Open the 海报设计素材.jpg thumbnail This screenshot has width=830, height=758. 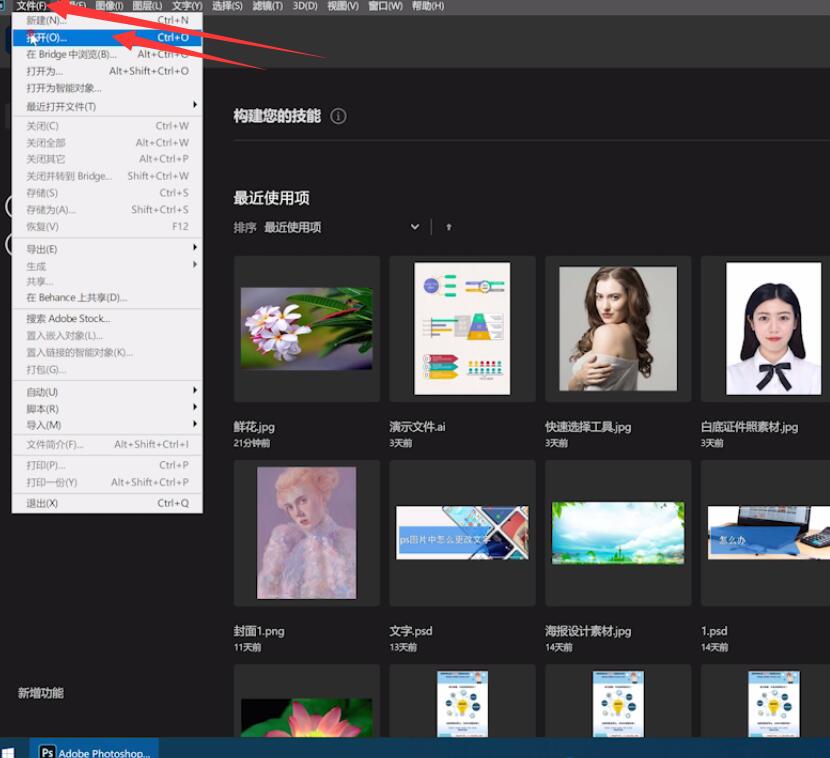tap(618, 533)
